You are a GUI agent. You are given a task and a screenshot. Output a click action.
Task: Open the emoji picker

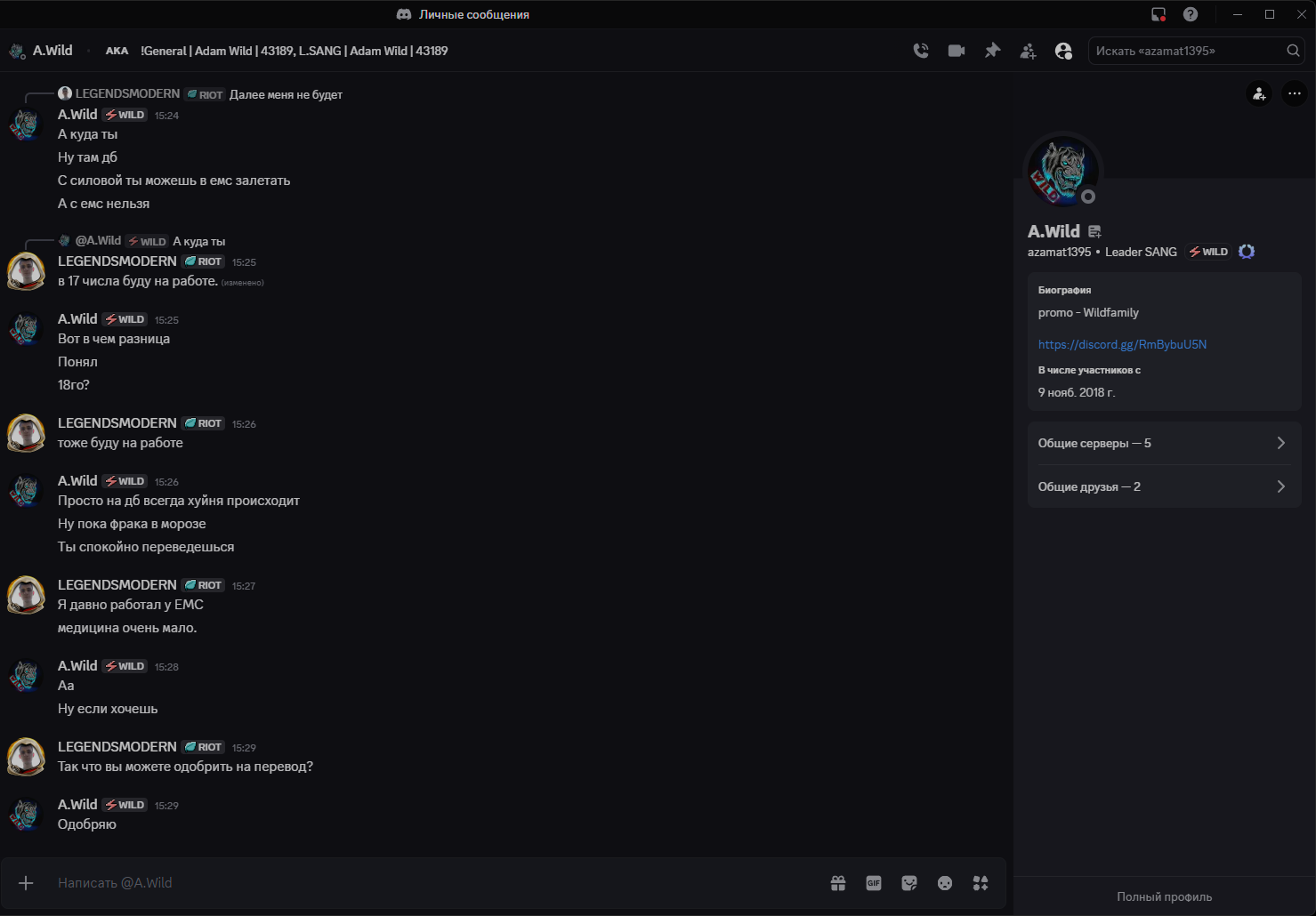pyautogui.click(x=945, y=883)
